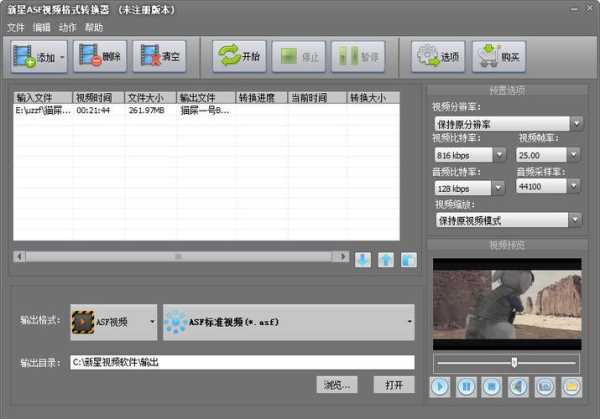This screenshot has height=419, width=600.
Task: Click the video preview thumbnail
Action: click(x=507, y=304)
